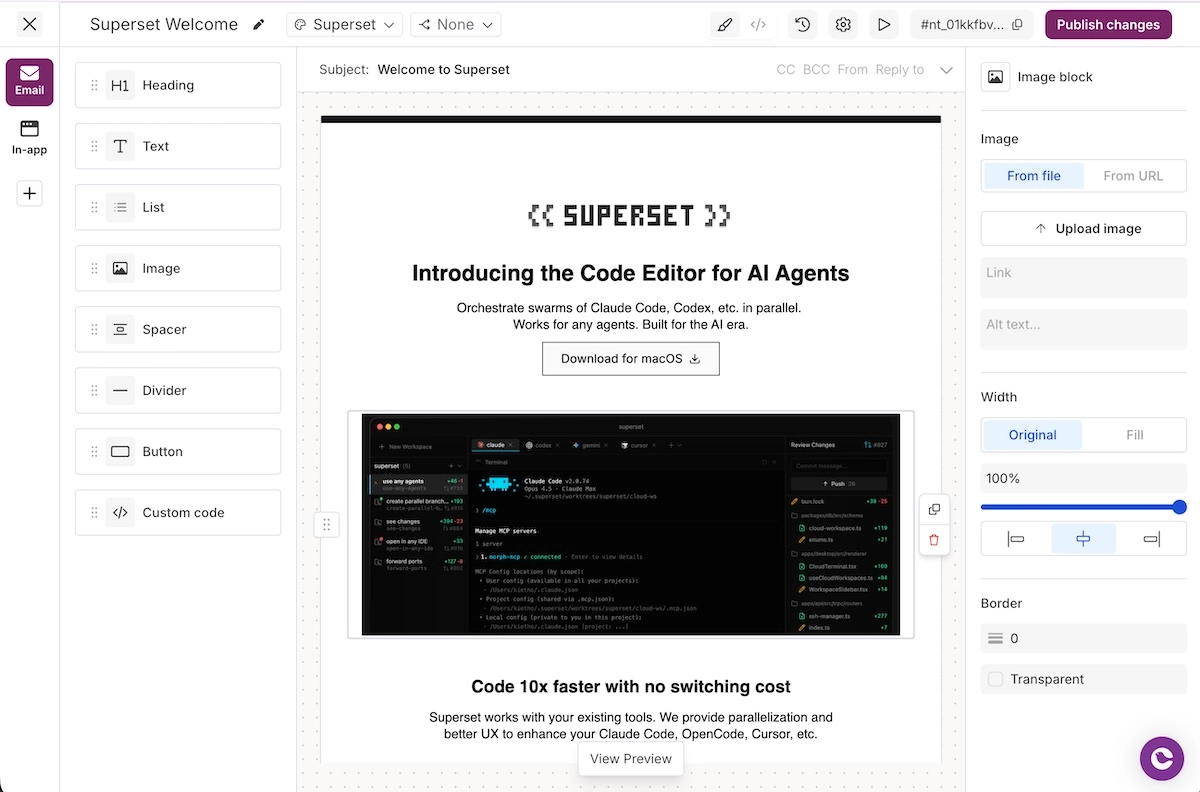
Task: Duplicate the screenshot image block
Action: pos(934,508)
